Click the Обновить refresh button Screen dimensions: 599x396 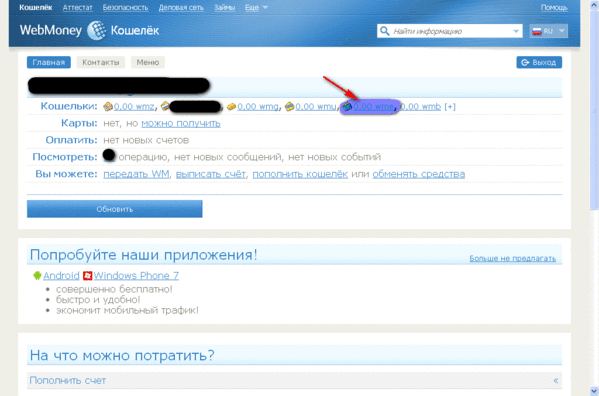point(115,209)
